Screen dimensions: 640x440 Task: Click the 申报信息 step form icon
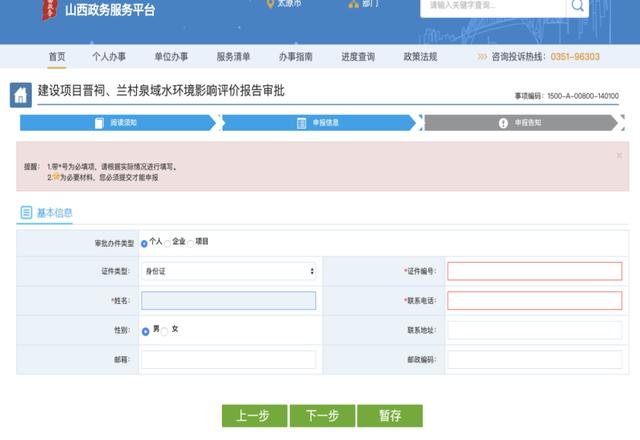tap(301, 123)
